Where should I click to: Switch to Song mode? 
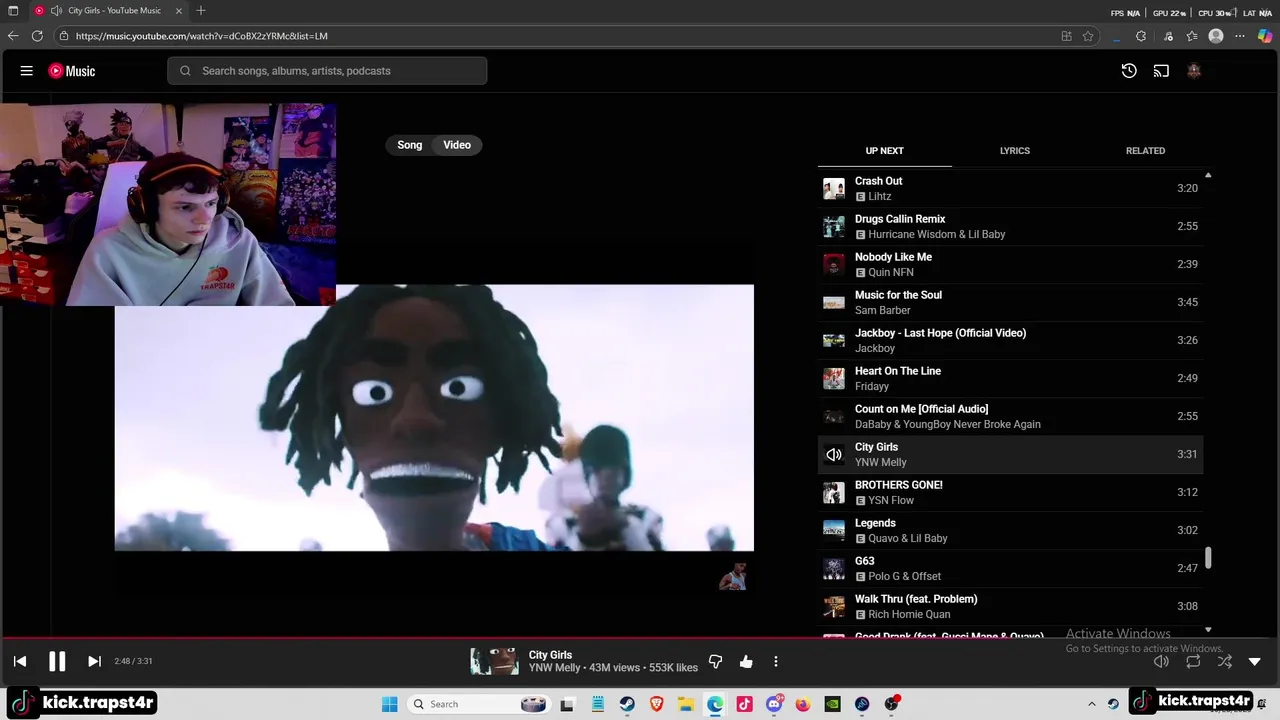[410, 145]
